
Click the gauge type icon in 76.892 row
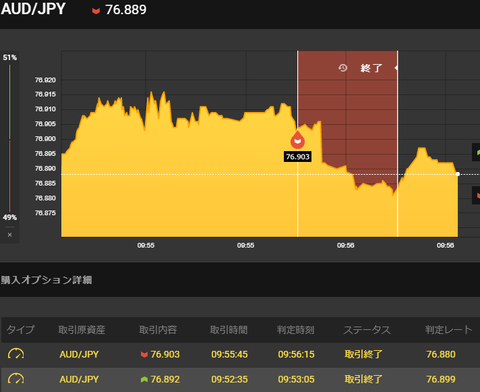click(16, 379)
